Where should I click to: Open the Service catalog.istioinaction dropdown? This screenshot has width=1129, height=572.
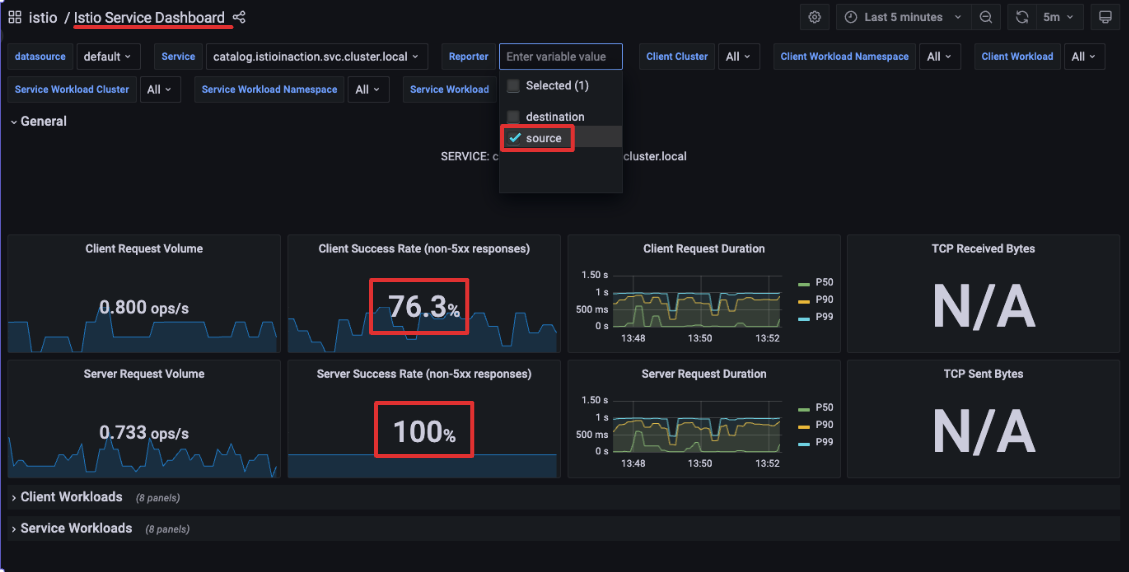click(x=316, y=56)
